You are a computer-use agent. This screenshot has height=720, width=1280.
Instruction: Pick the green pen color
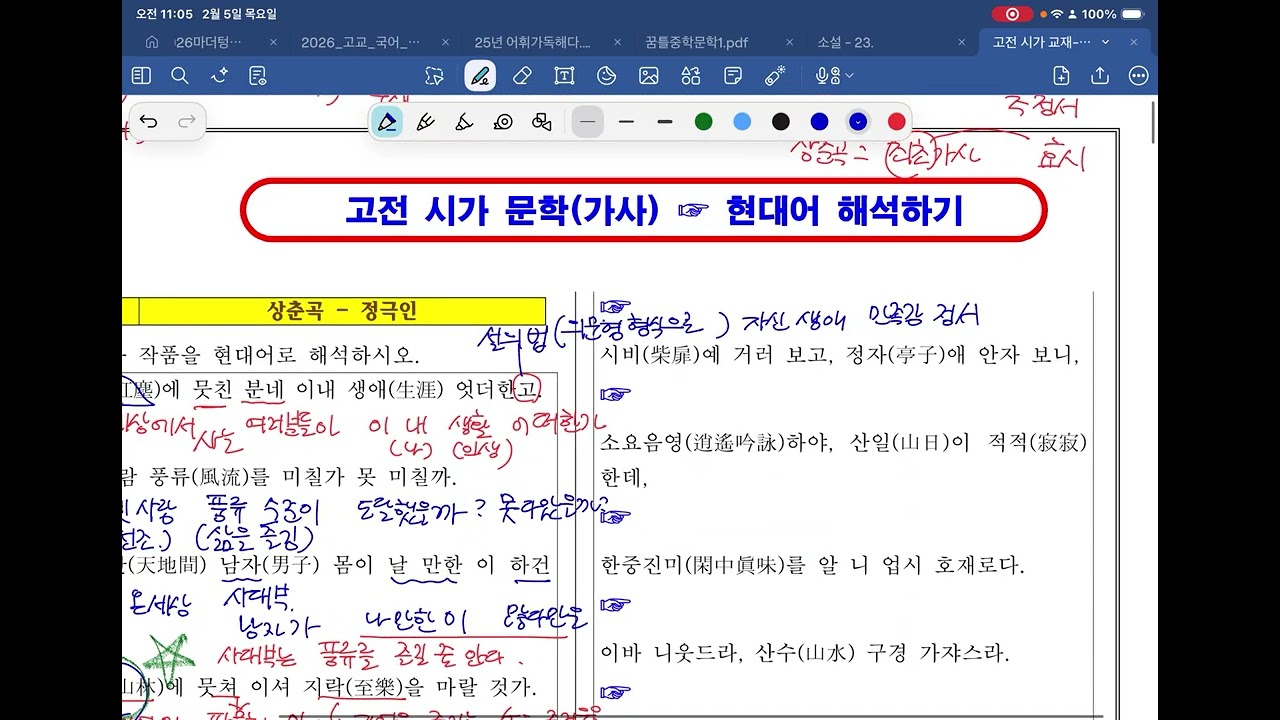coord(704,122)
